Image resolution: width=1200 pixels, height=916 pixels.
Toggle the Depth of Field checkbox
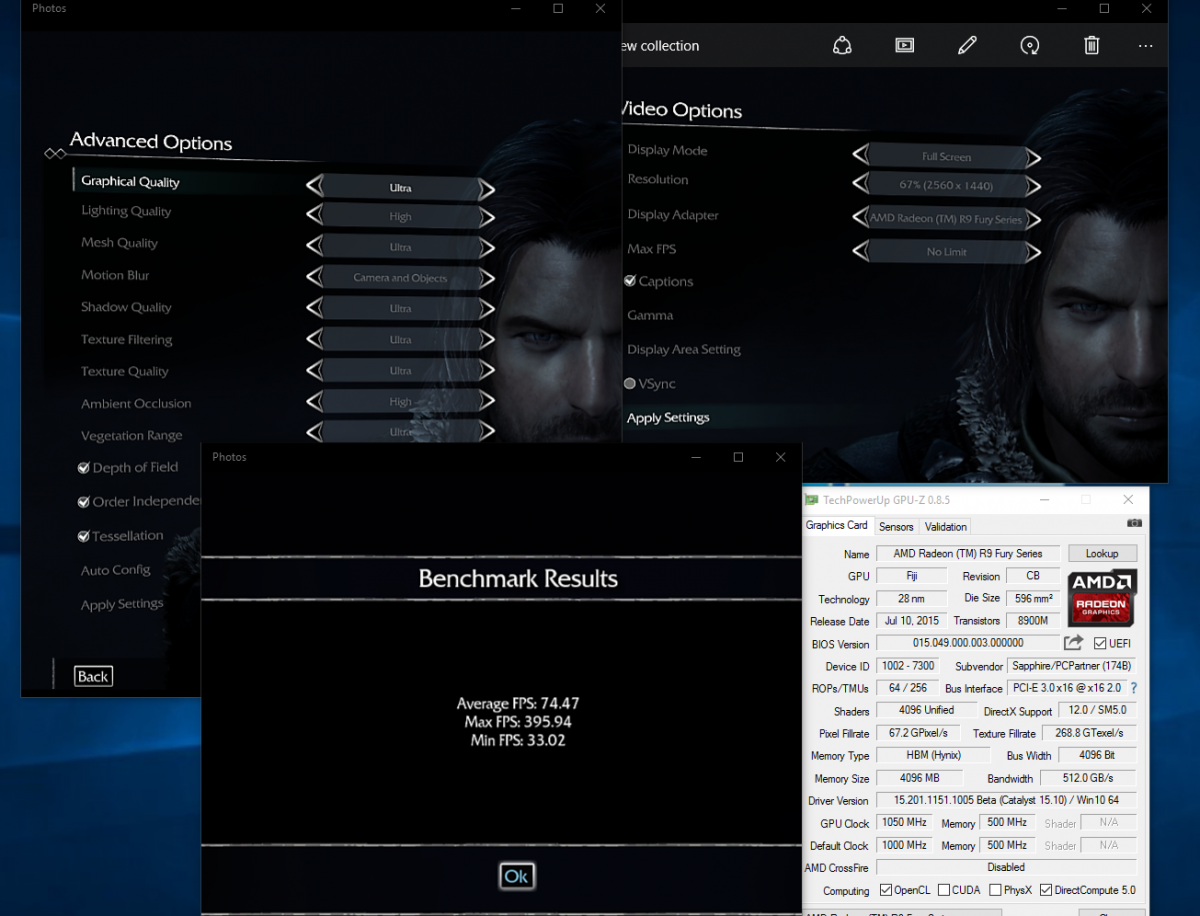pyautogui.click(x=84, y=467)
